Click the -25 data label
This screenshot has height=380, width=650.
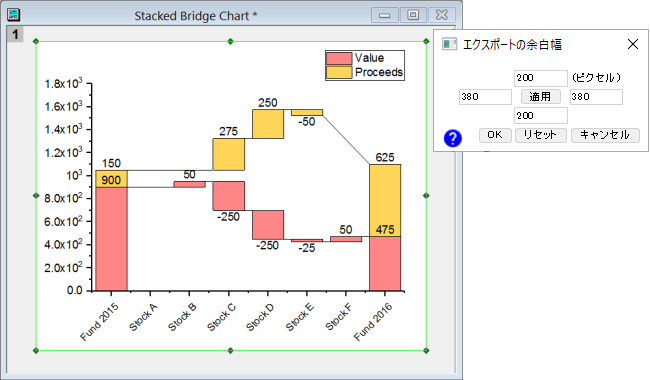coord(307,248)
